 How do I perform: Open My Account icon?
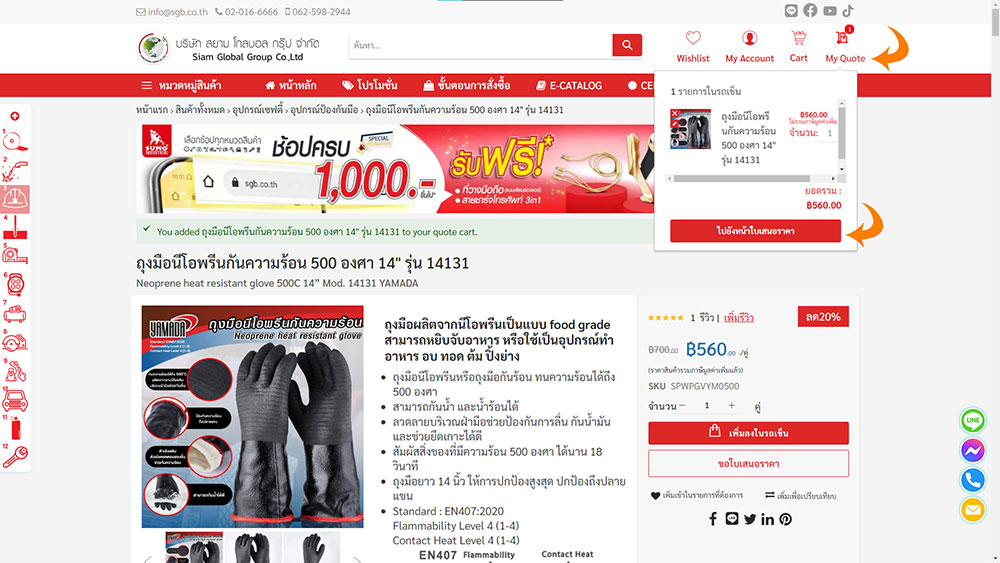tap(749, 38)
